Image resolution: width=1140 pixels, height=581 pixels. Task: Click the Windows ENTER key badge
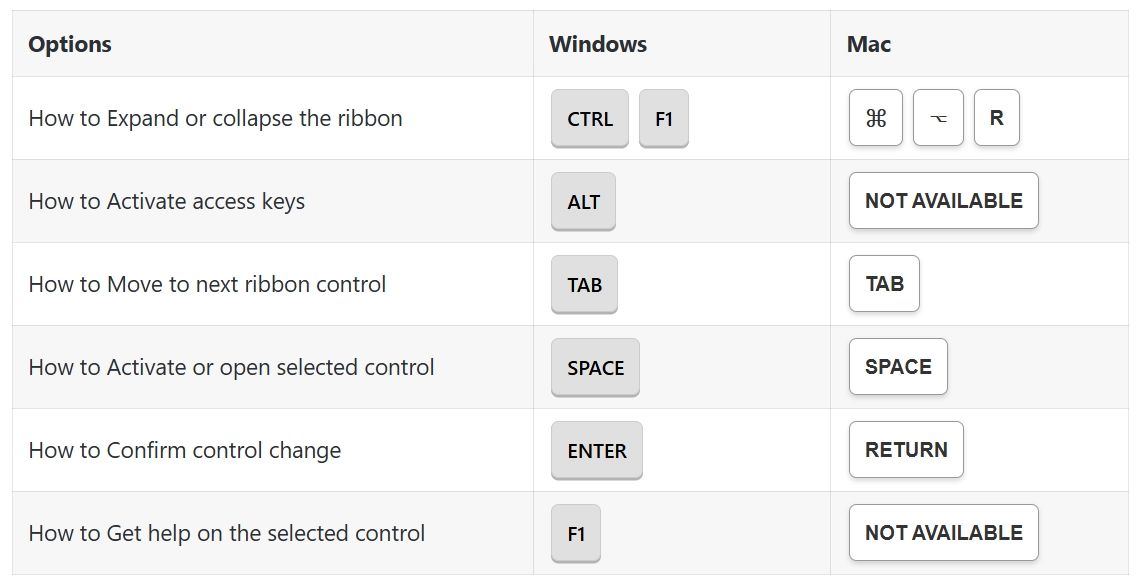click(597, 450)
